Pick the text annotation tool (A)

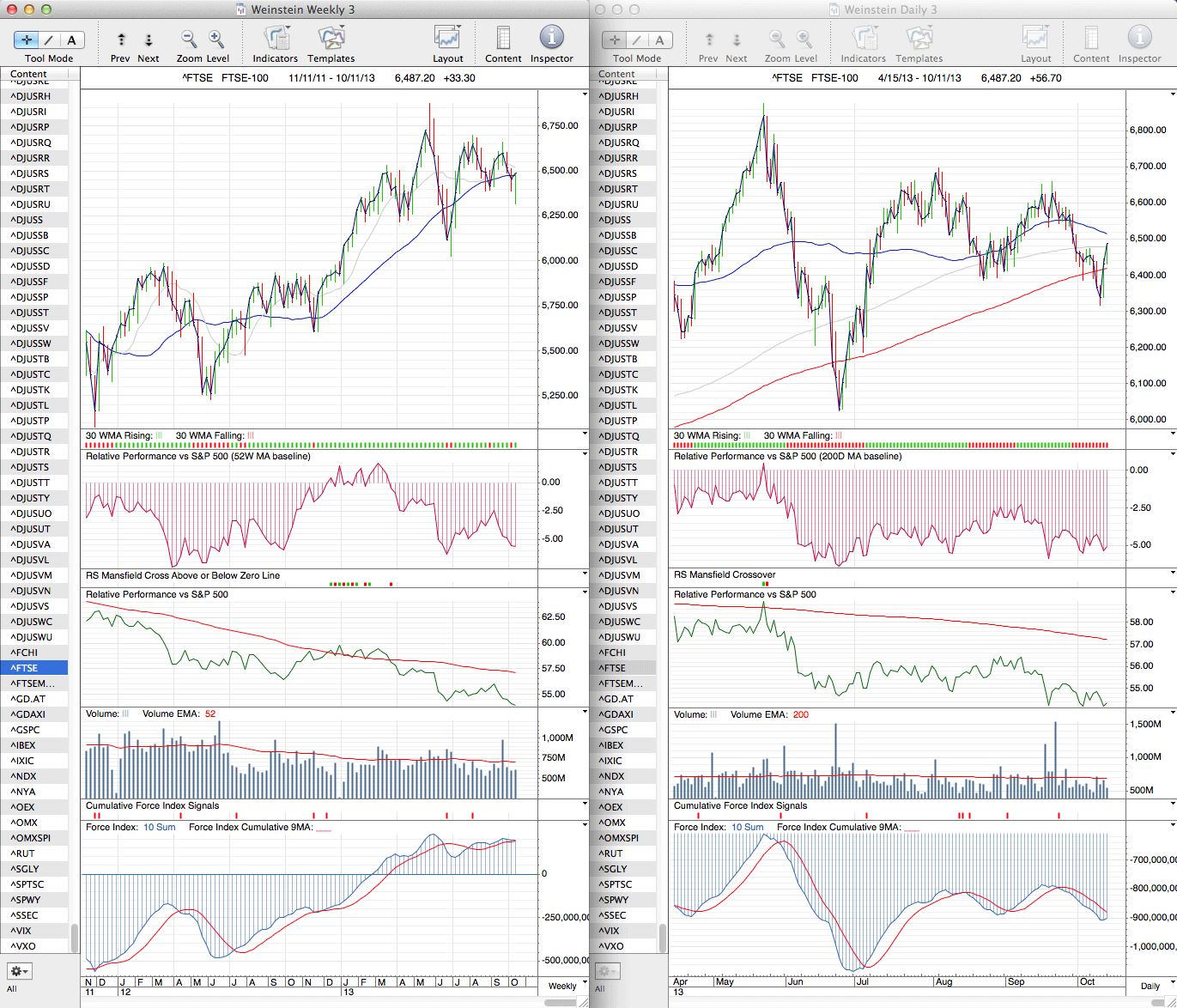(x=71, y=39)
